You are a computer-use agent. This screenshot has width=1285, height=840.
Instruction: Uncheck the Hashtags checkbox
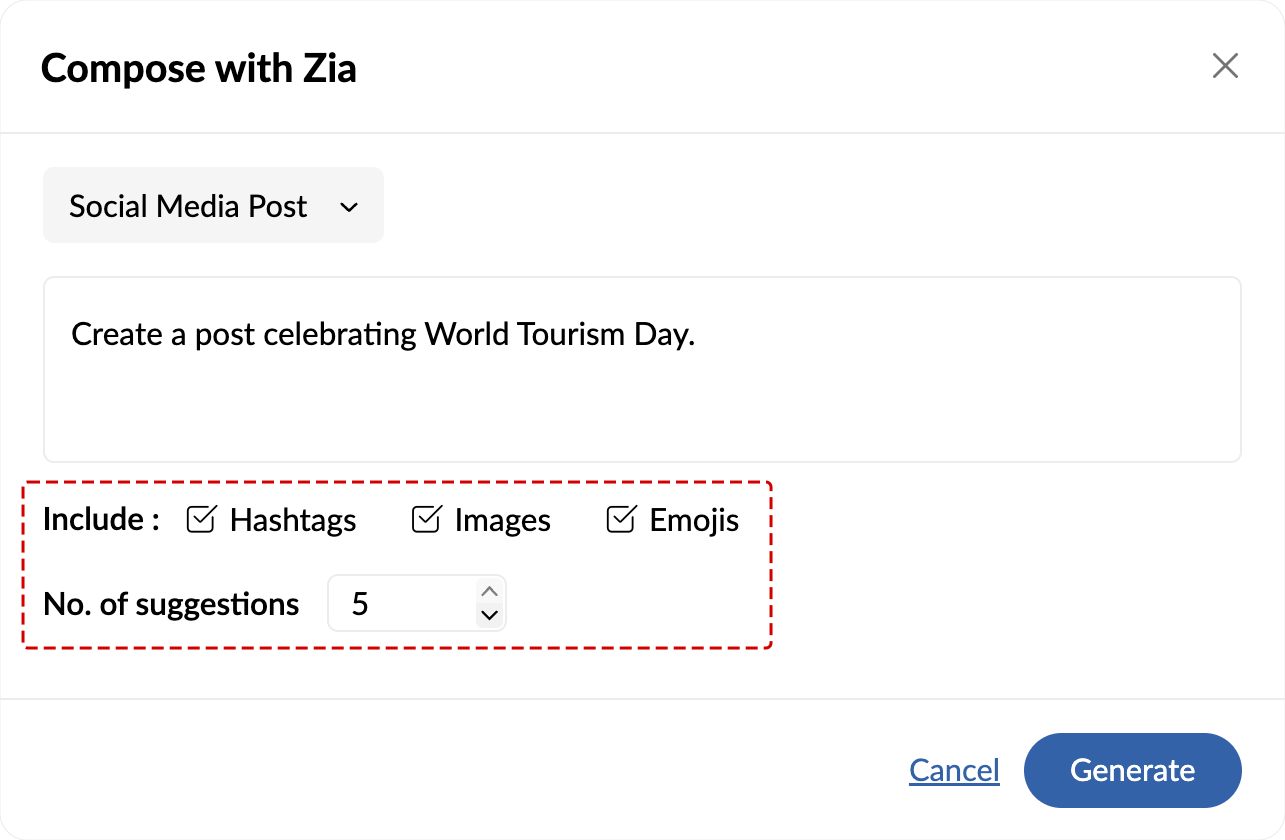pos(202,520)
